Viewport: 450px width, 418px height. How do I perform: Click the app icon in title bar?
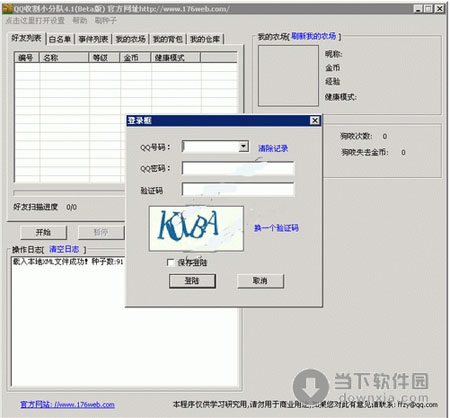(x=8, y=9)
